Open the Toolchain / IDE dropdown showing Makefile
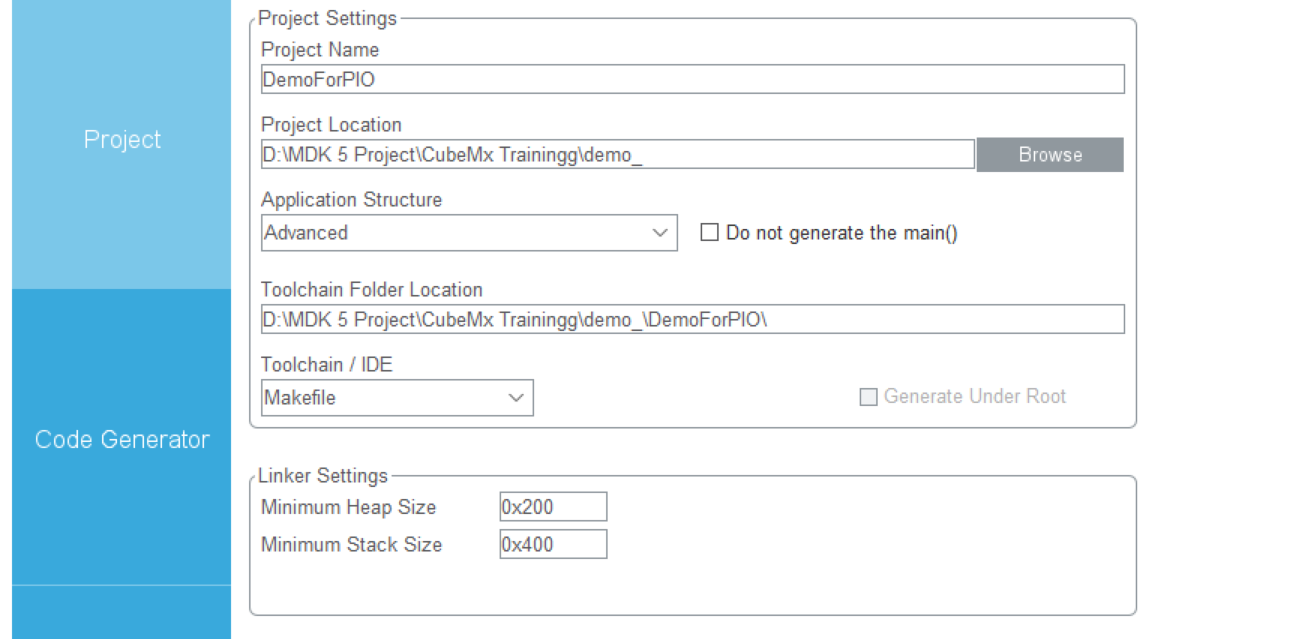The width and height of the screenshot is (1292, 639). (397, 398)
